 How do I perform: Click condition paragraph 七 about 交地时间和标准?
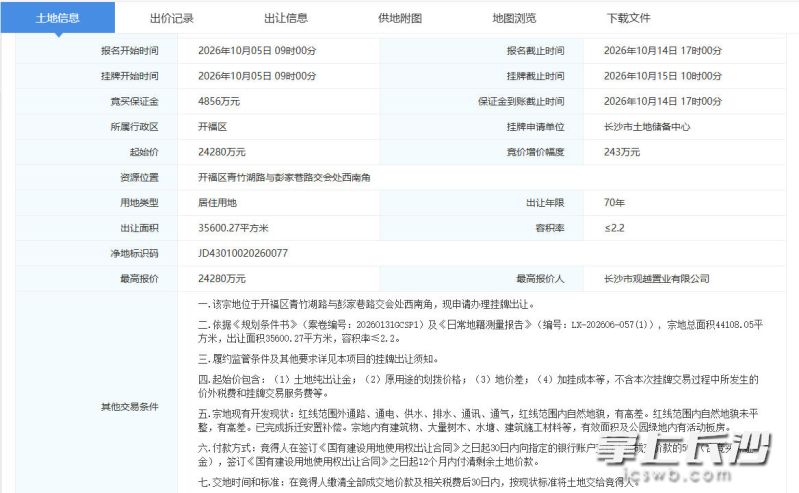click(x=418, y=482)
